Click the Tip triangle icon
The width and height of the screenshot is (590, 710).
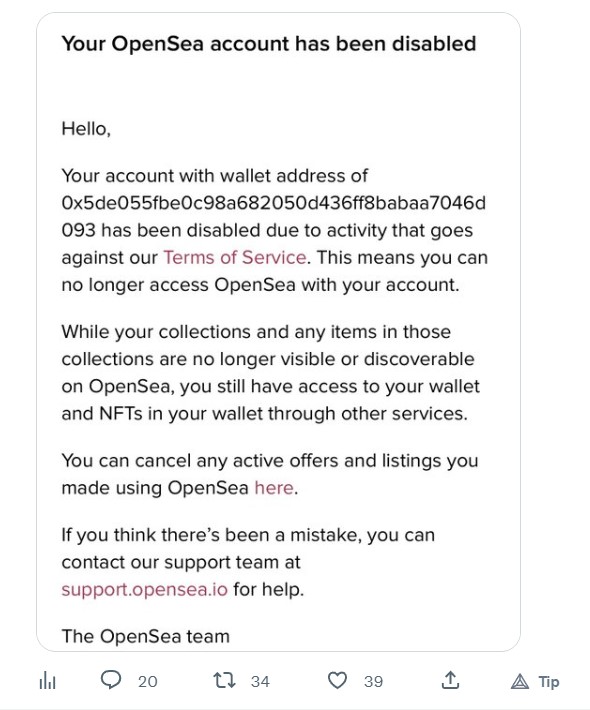coord(520,681)
